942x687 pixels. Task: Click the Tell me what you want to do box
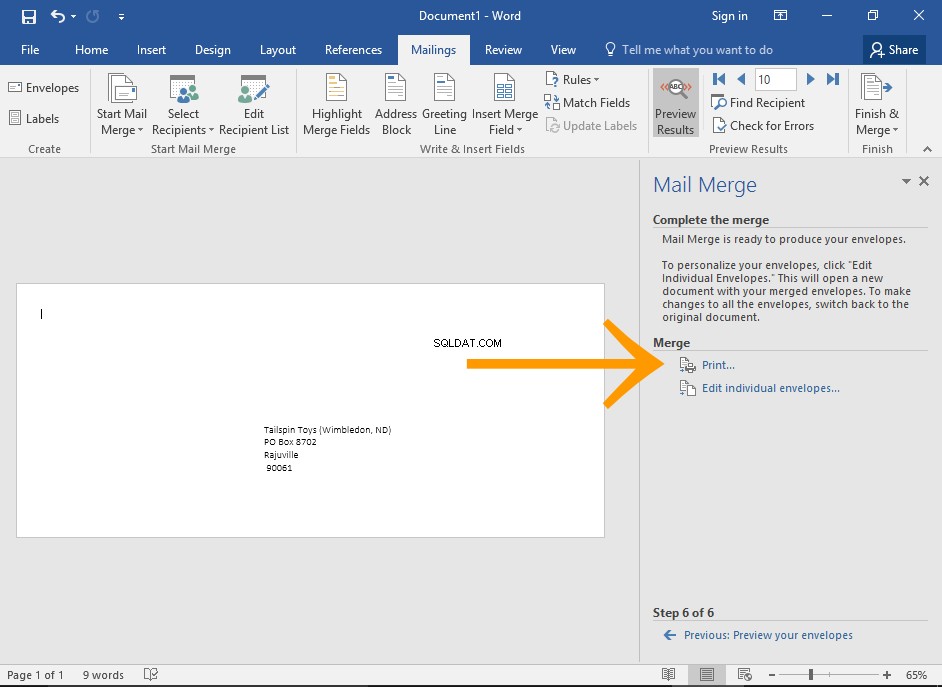pos(688,50)
